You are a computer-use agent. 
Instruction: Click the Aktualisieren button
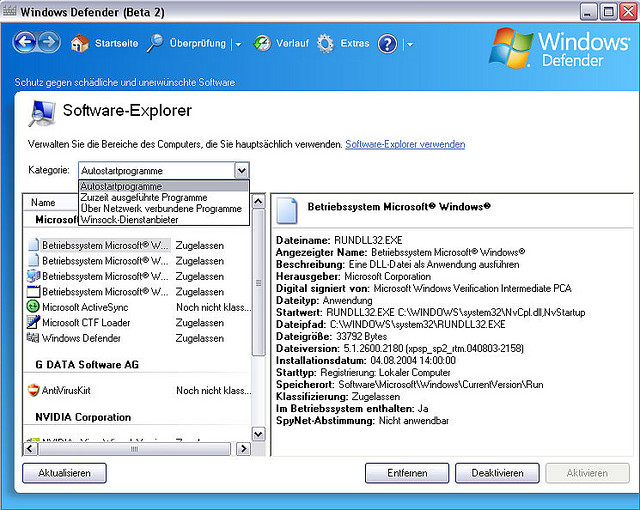tap(64, 473)
